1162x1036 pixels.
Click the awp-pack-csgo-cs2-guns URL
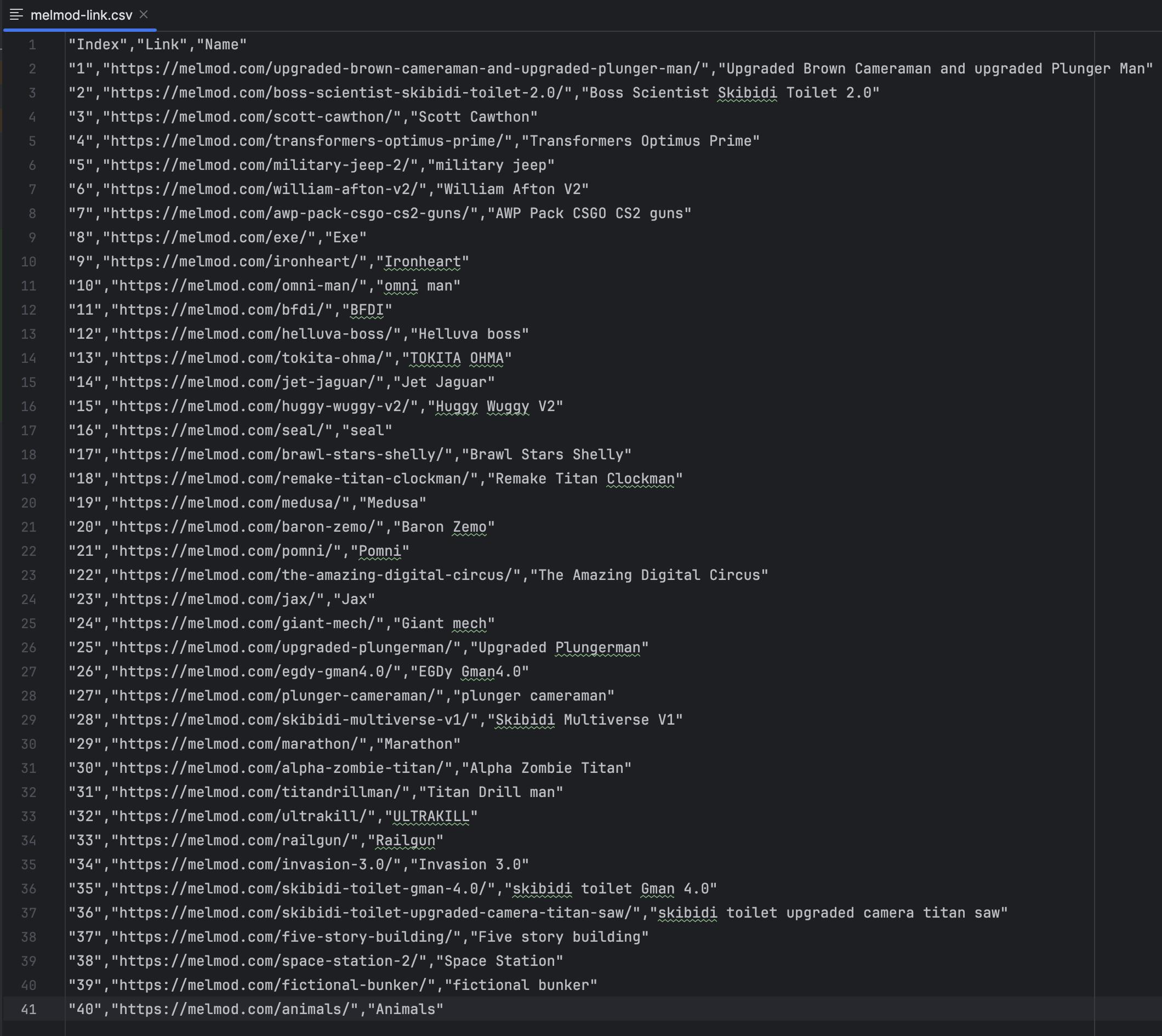click(290, 213)
